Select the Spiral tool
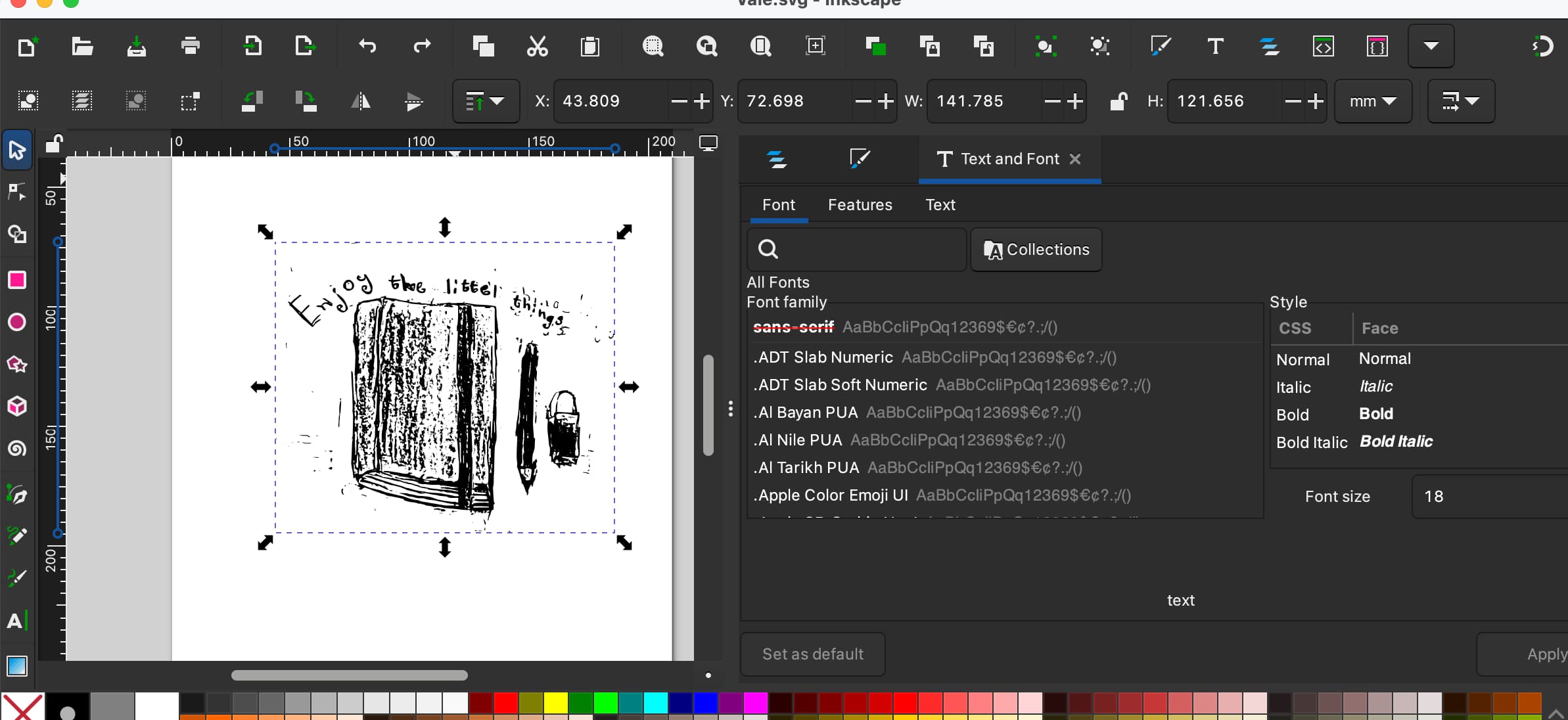The width and height of the screenshot is (1568, 720). 17,449
